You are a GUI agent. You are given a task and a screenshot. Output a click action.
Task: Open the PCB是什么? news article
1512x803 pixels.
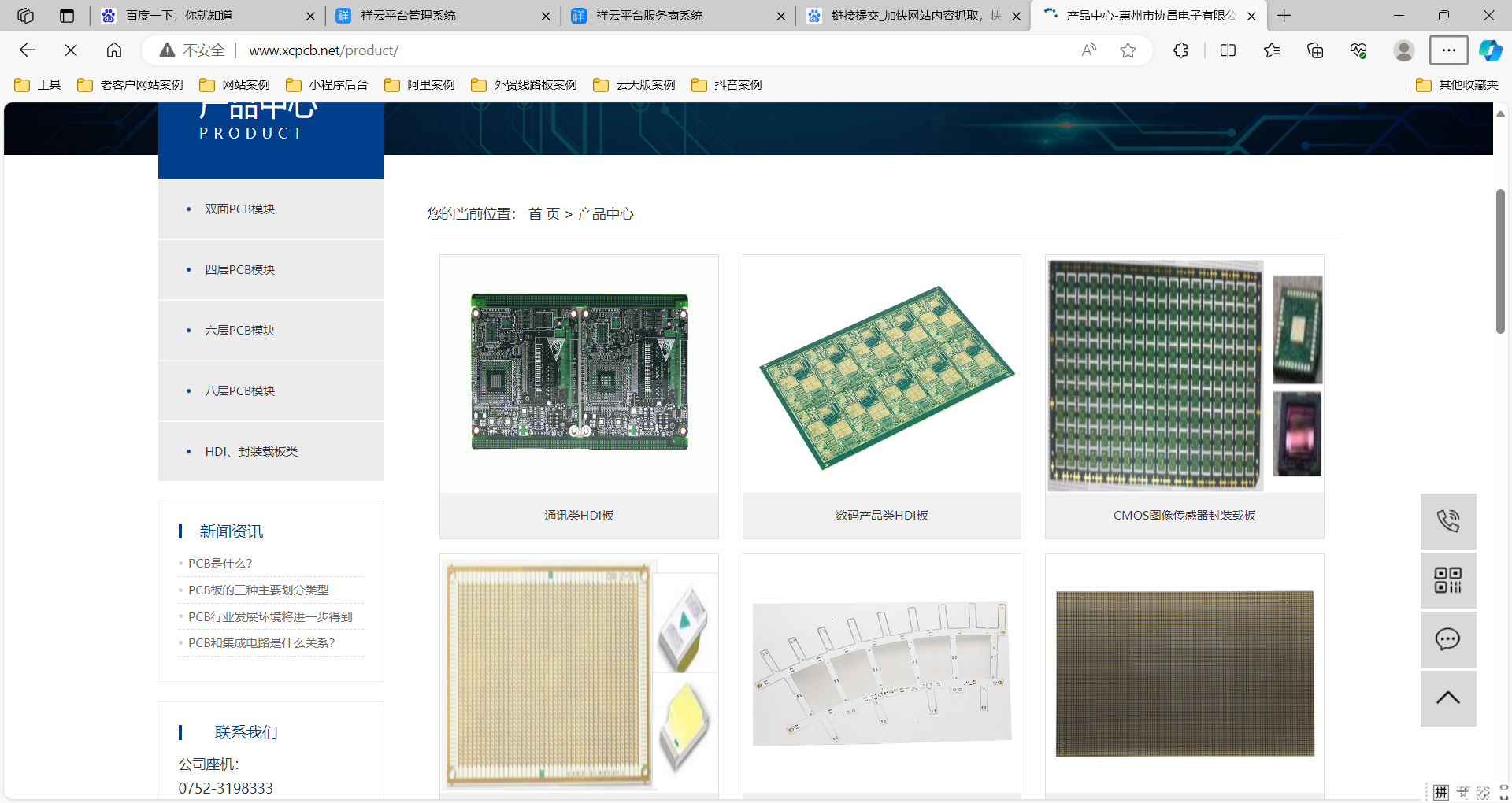[220, 564]
